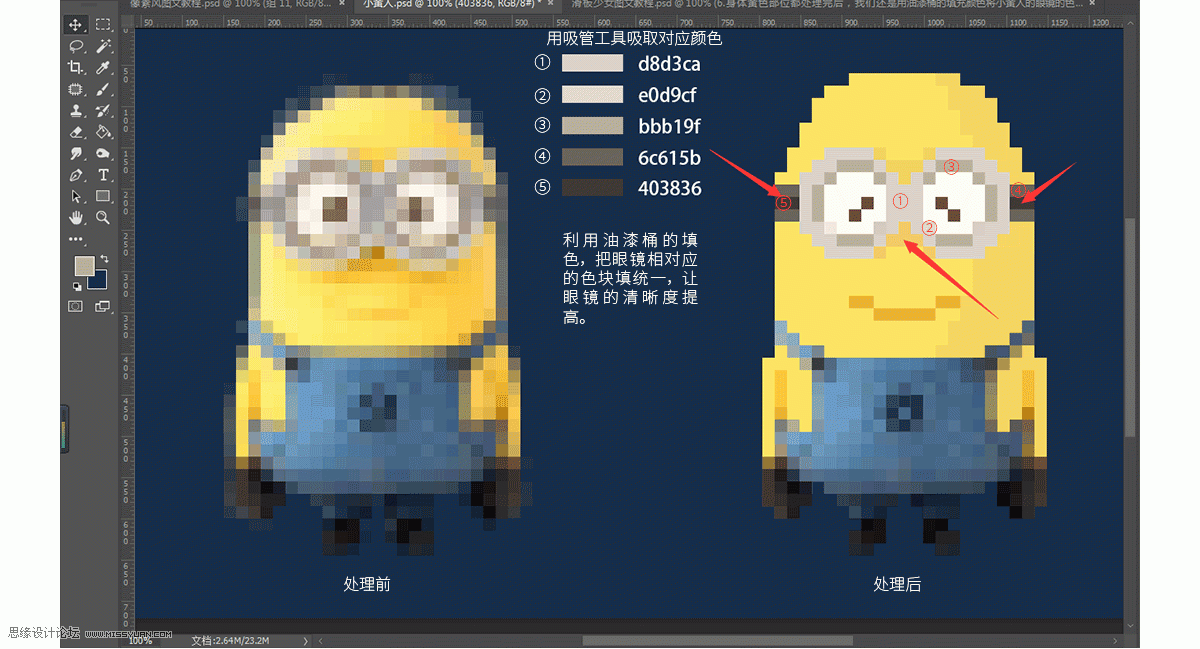The height and width of the screenshot is (649, 1200).
Task: Select the Smudge tool
Action: coord(76,153)
